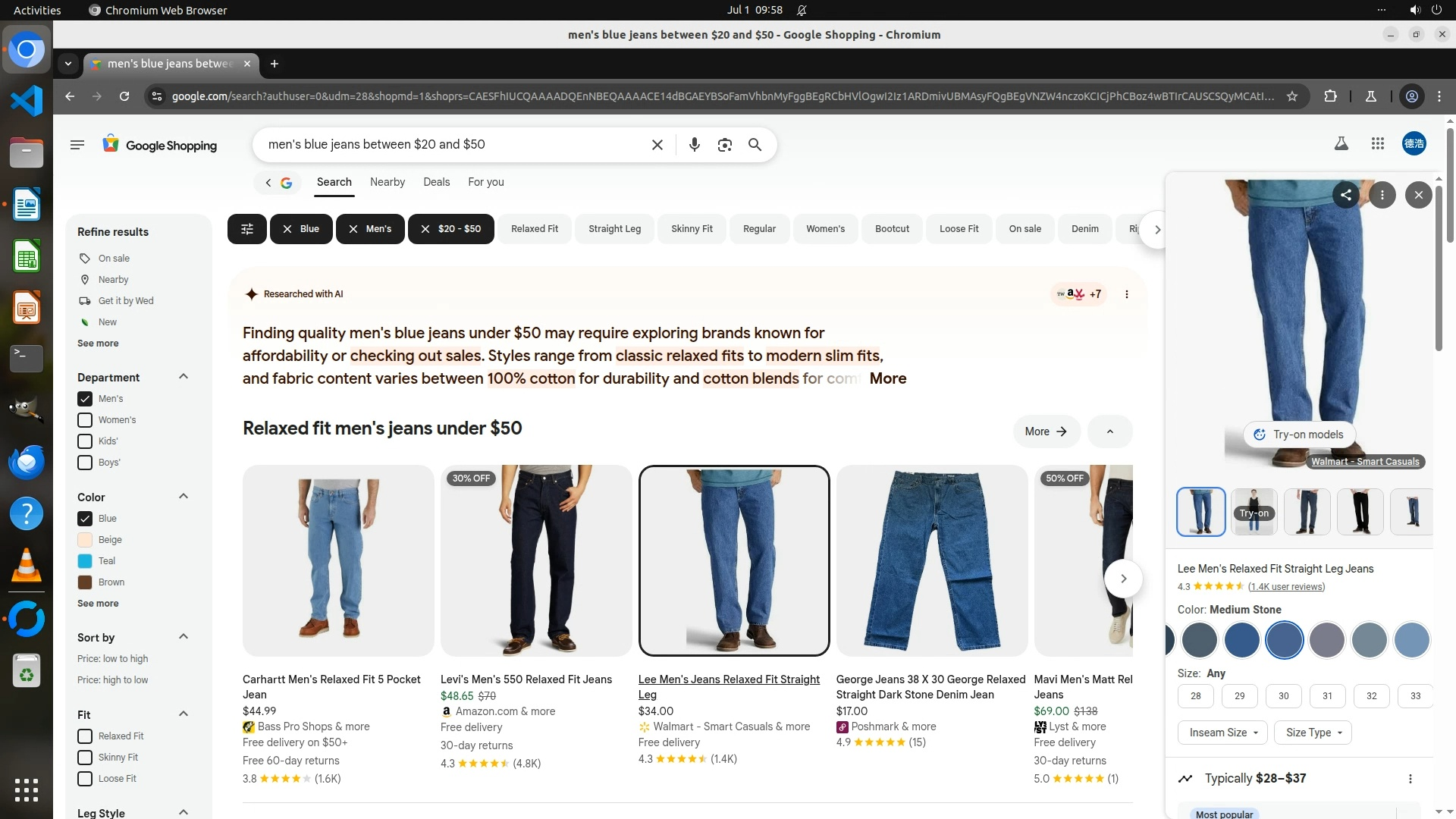The image size is (1456, 819).
Task: Switch to the Nearby tab
Action: coord(387,182)
